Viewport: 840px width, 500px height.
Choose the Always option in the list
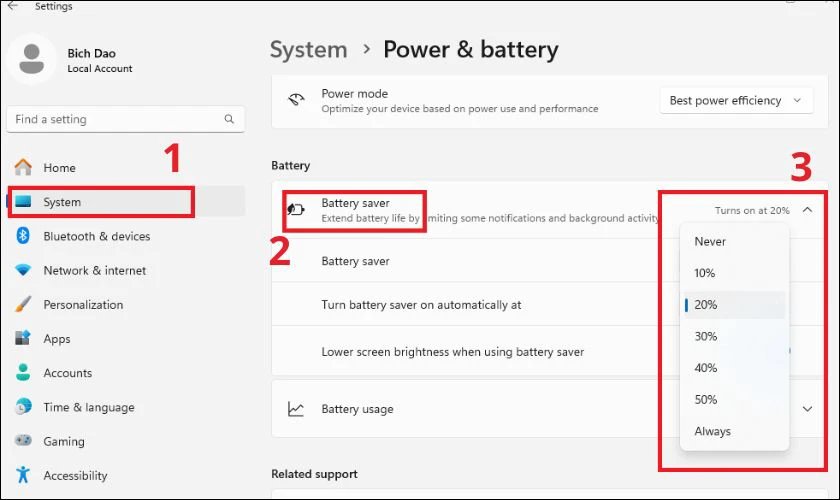pyautogui.click(x=713, y=431)
